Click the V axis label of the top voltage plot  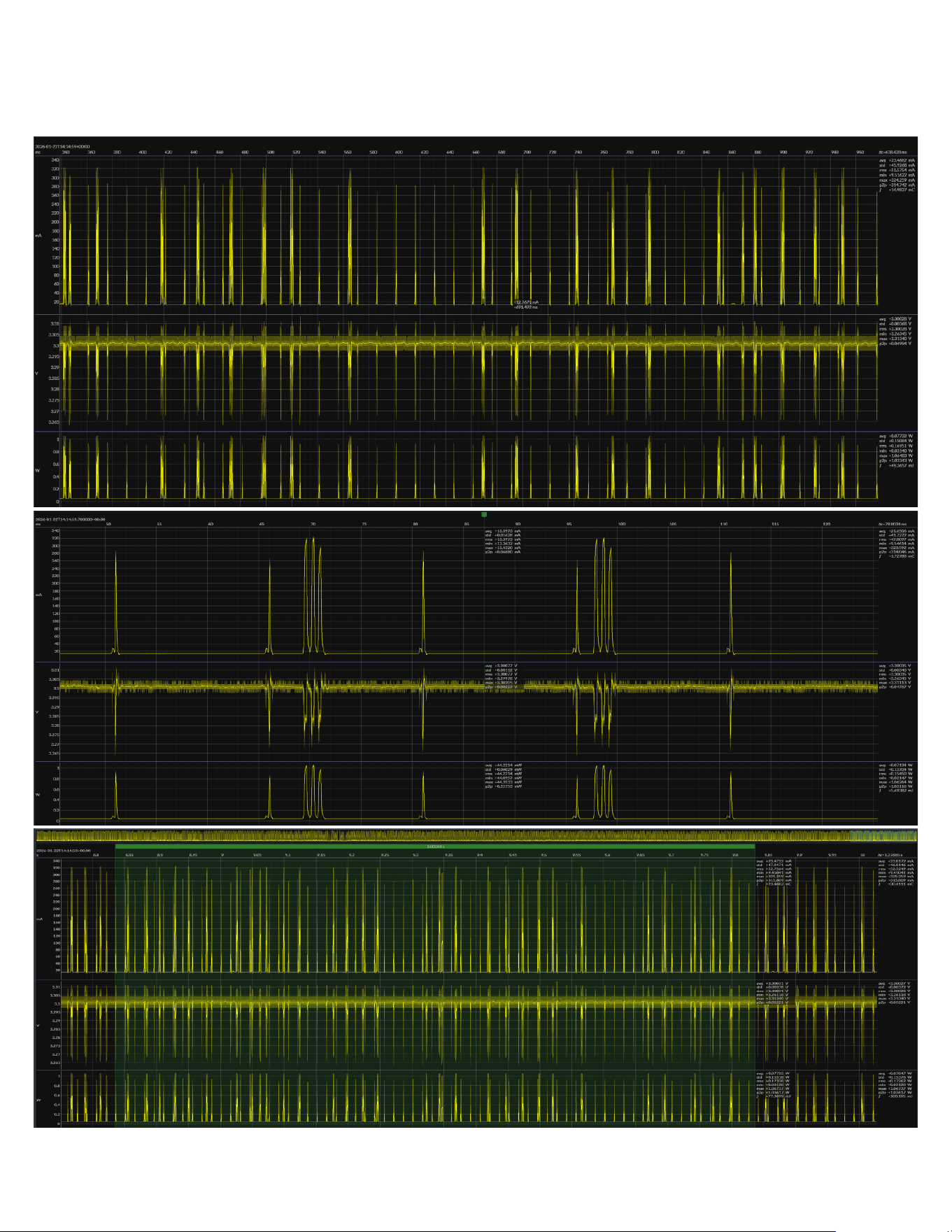click(x=37, y=374)
